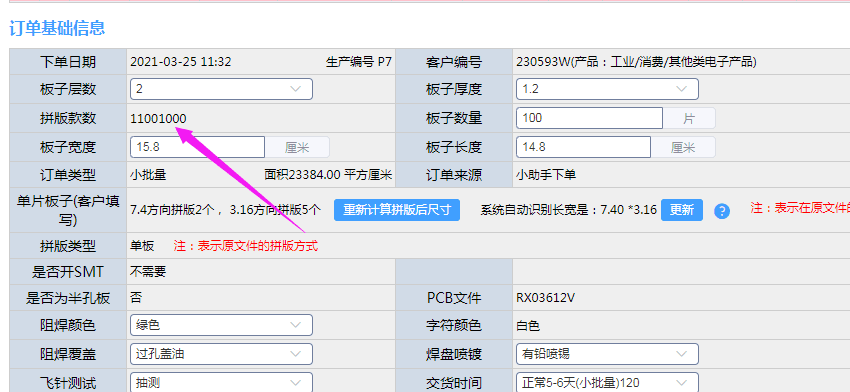Click the 是否开SMT label cell

point(68,271)
